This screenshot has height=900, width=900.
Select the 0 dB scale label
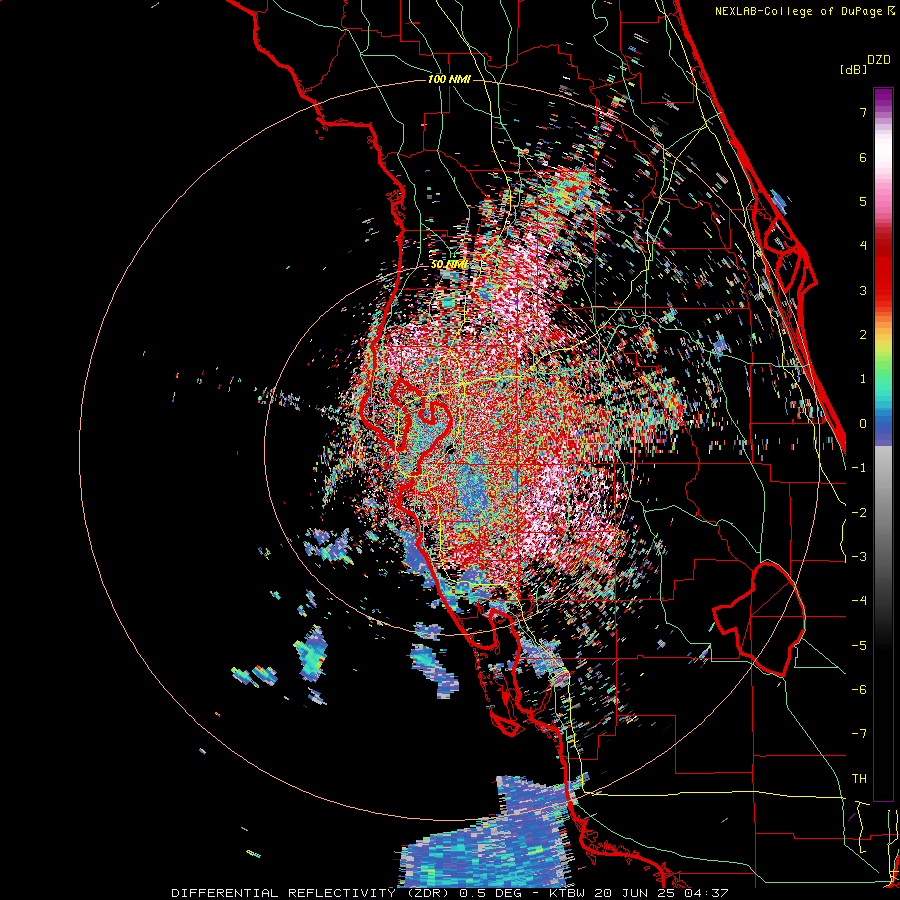(x=863, y=424)
